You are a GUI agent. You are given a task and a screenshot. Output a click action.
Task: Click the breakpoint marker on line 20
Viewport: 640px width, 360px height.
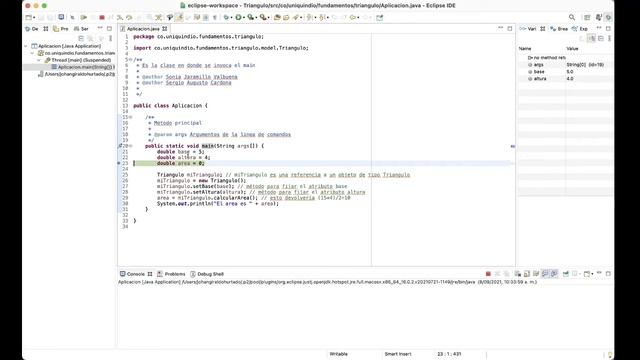coord(120,146)
